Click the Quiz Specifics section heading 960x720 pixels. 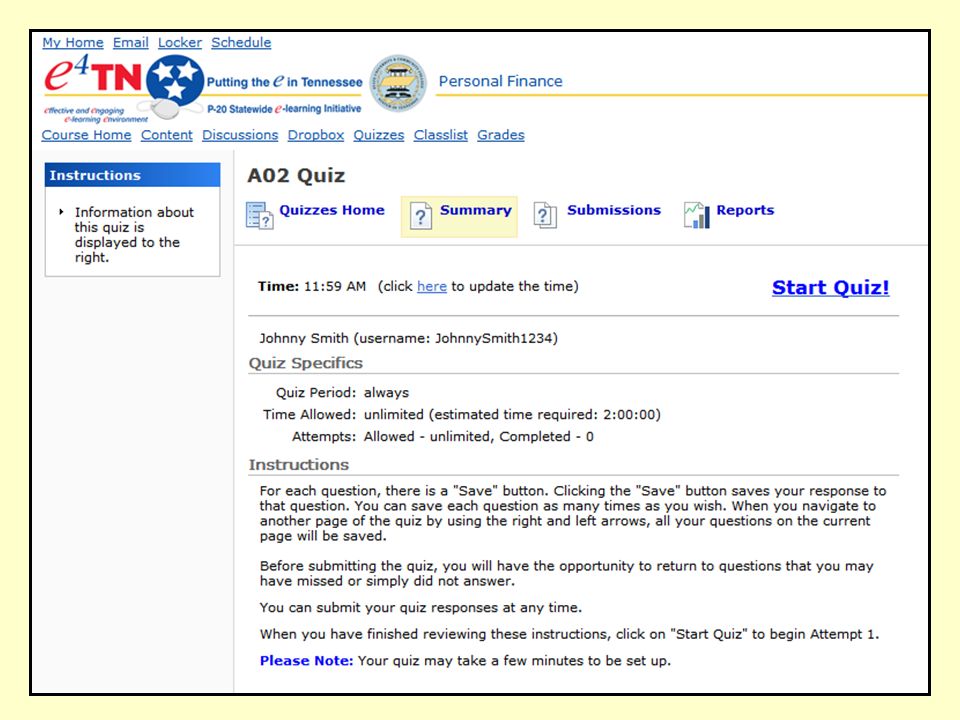click(306, 363)
